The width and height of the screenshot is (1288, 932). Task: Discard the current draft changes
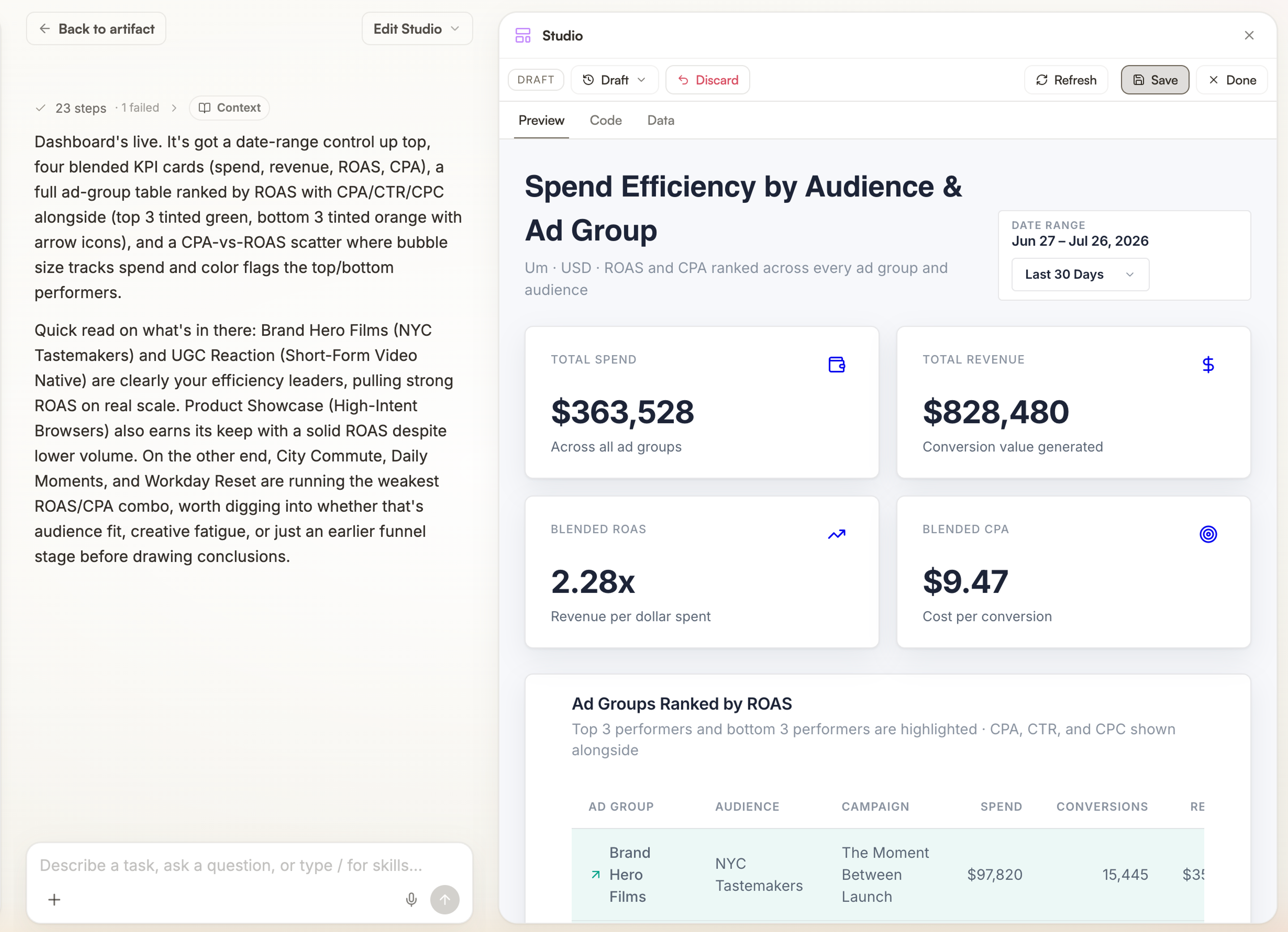[708, 80]
